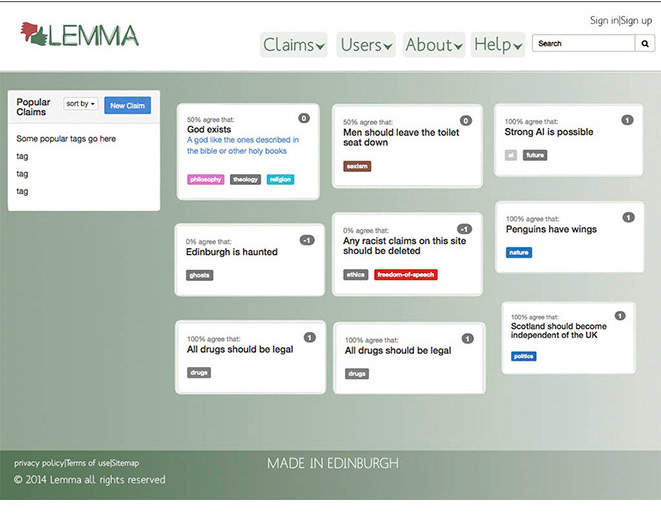Click the Search input field
This screenshot has width=661, height=517.
584,43
